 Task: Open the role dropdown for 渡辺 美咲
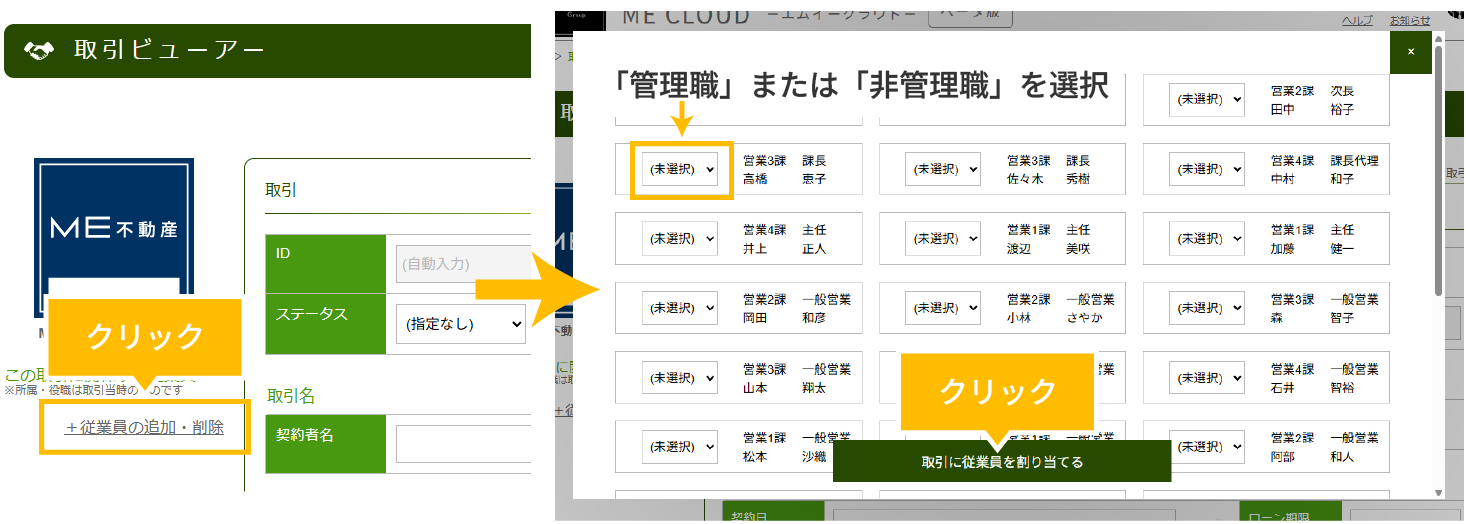click(943, 239)
